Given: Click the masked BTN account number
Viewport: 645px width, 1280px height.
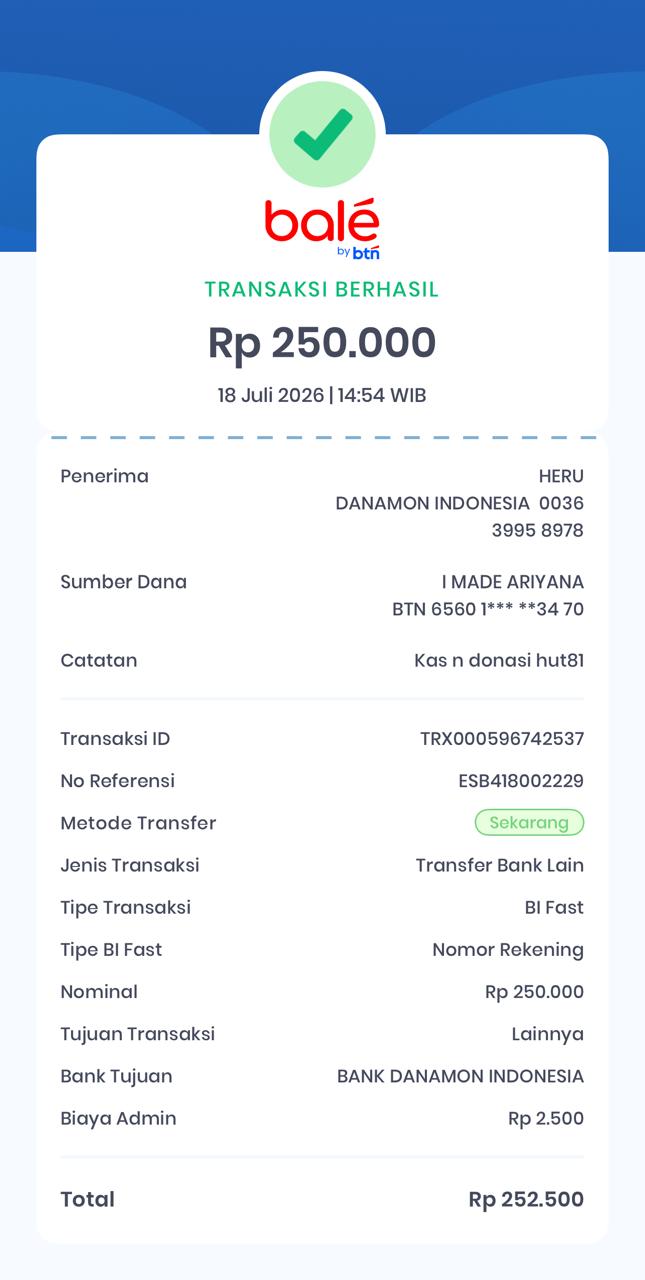Looking at the screenshot, I should (x=488, y=608).
